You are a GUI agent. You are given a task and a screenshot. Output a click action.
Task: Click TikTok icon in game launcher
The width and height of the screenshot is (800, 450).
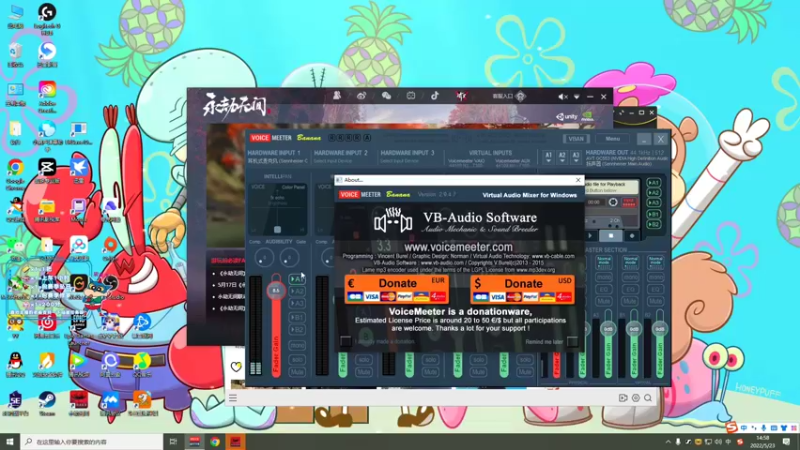[x=435, y=96]
